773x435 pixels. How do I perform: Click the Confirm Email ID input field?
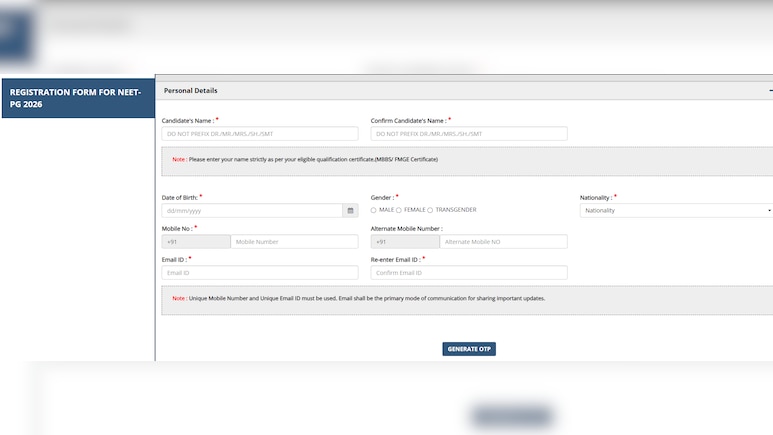pyautogui.click(x=469, y=273)
